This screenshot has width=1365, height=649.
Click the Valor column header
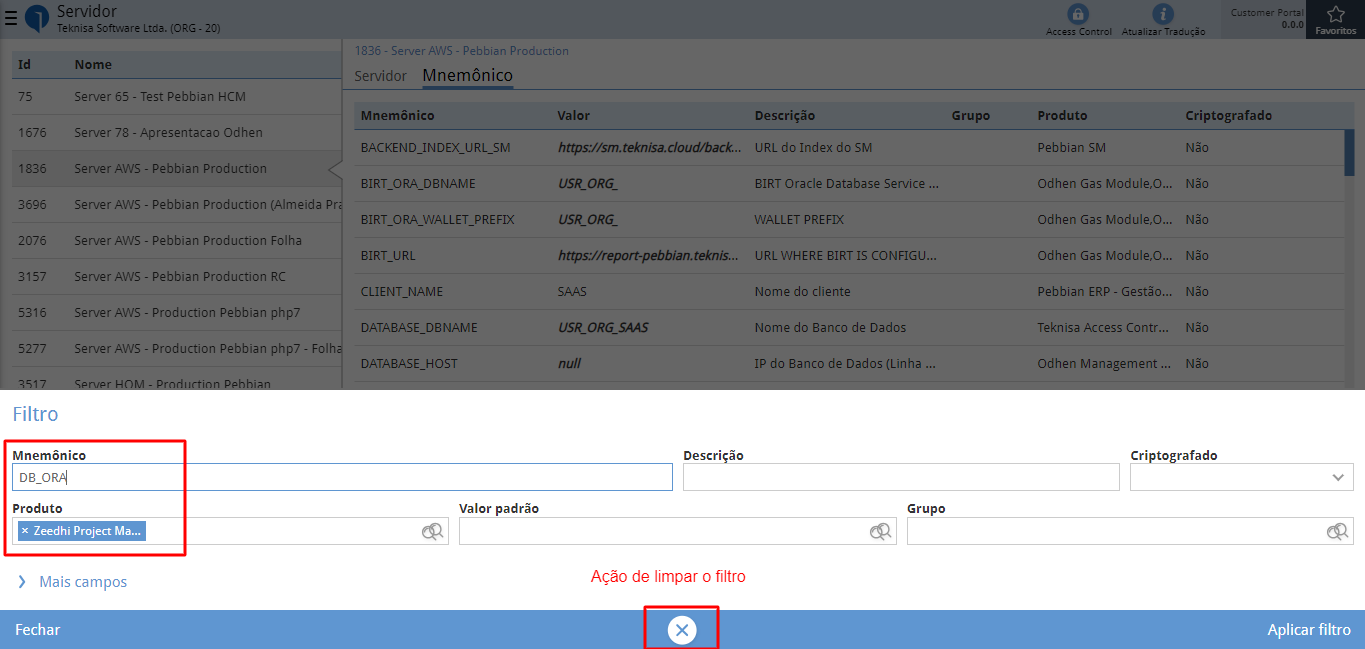tap(573, 116)
